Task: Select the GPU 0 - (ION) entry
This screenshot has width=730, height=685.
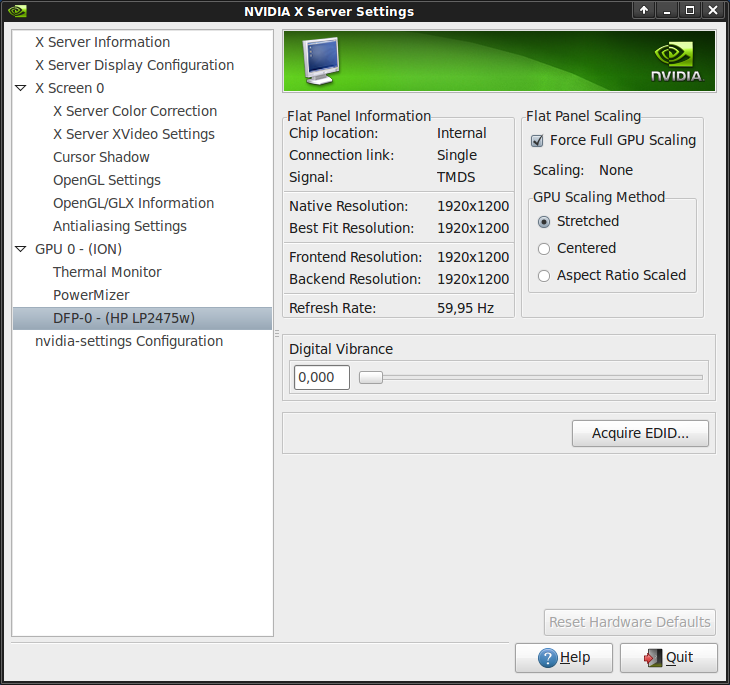Action: point(78,249)
